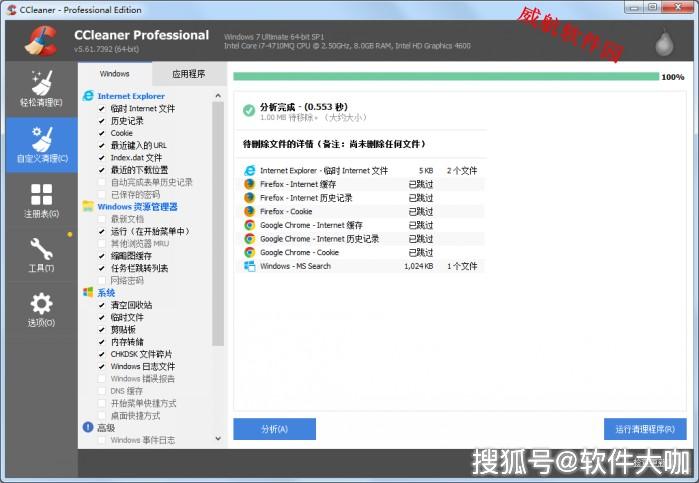Click the Internet Explorer section icon
Viewport: 699px width, 483px height.
coord(88,95)
